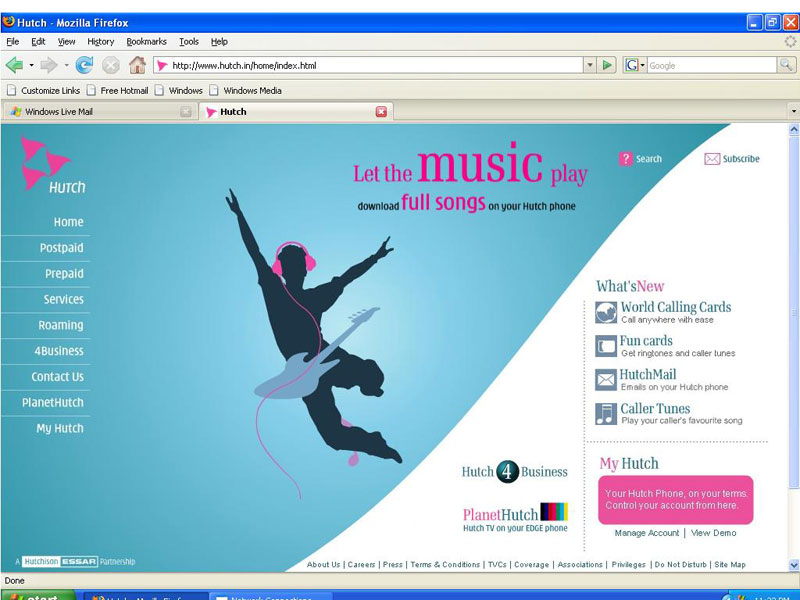
Task: Close the Windows Live Mail tab
Action: point(186,112)
